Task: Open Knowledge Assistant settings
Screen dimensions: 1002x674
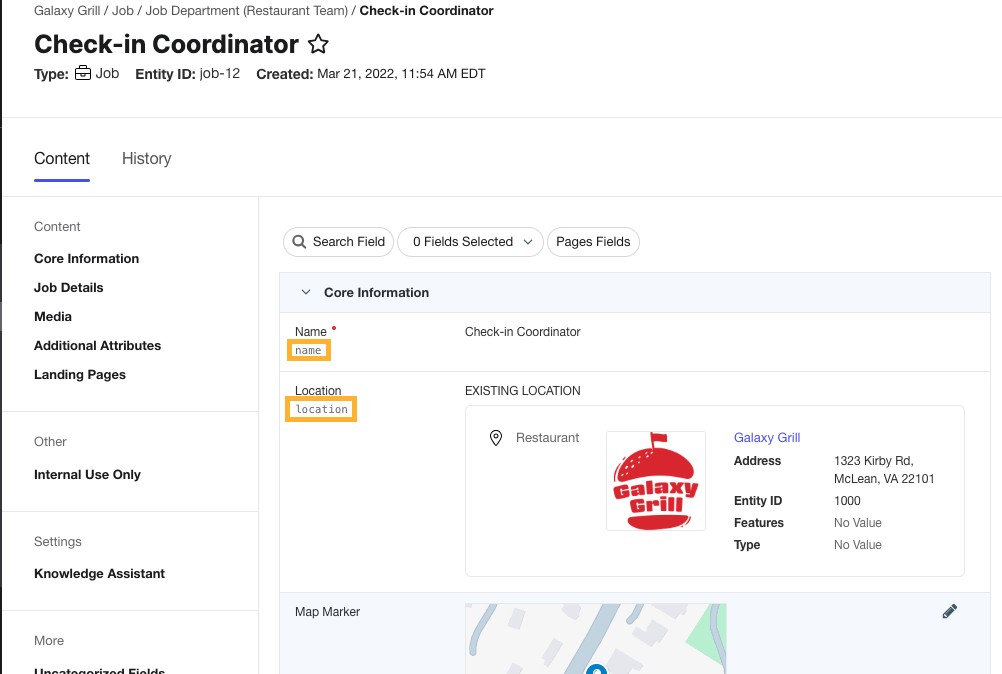Action: click(x=99, y=573)
